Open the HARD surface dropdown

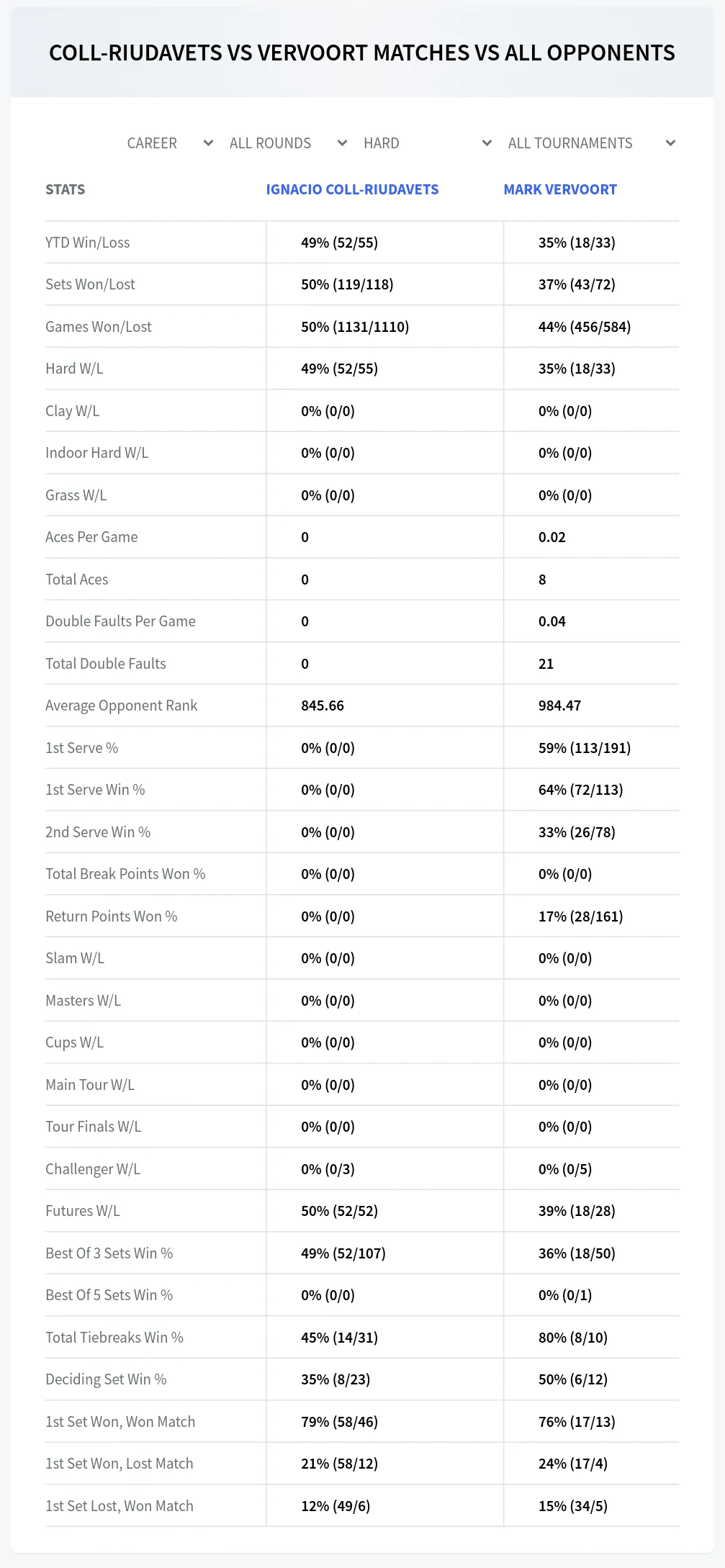[427, 143]
